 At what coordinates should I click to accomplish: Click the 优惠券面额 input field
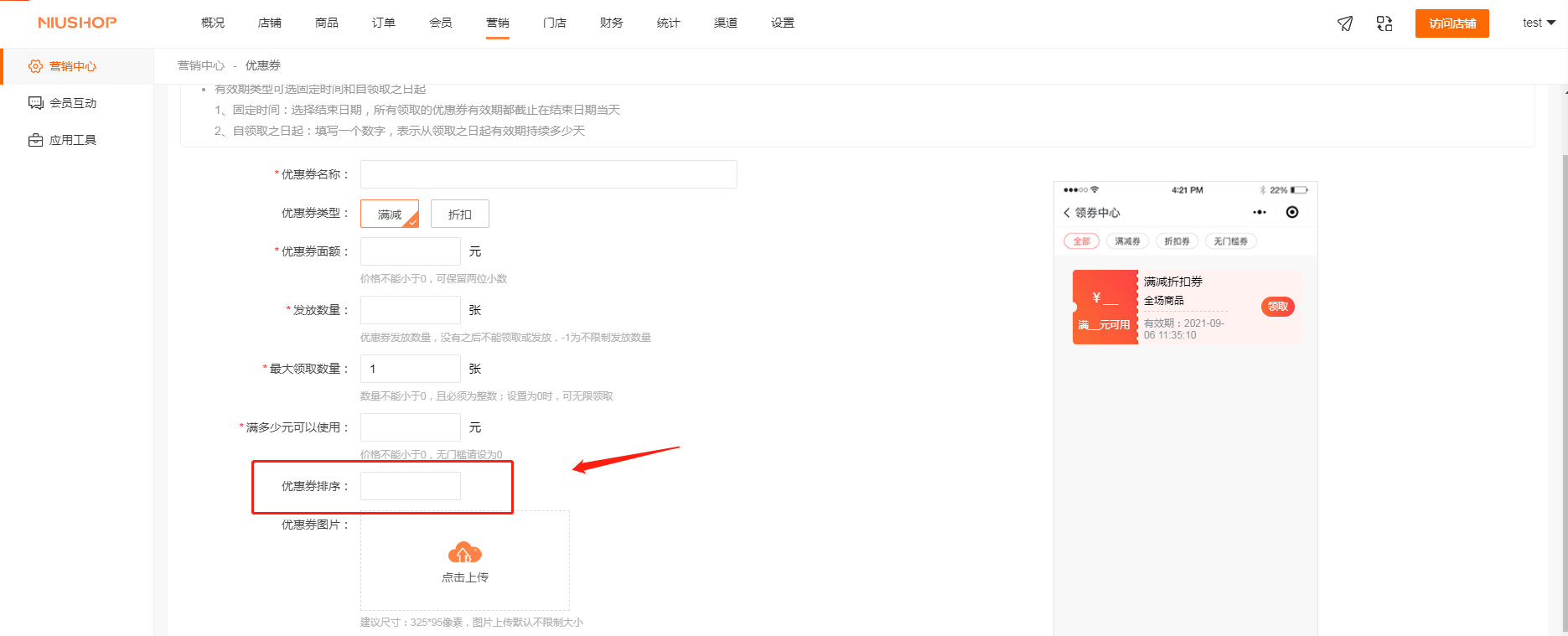pyautogui.click(x=411, y=251)
